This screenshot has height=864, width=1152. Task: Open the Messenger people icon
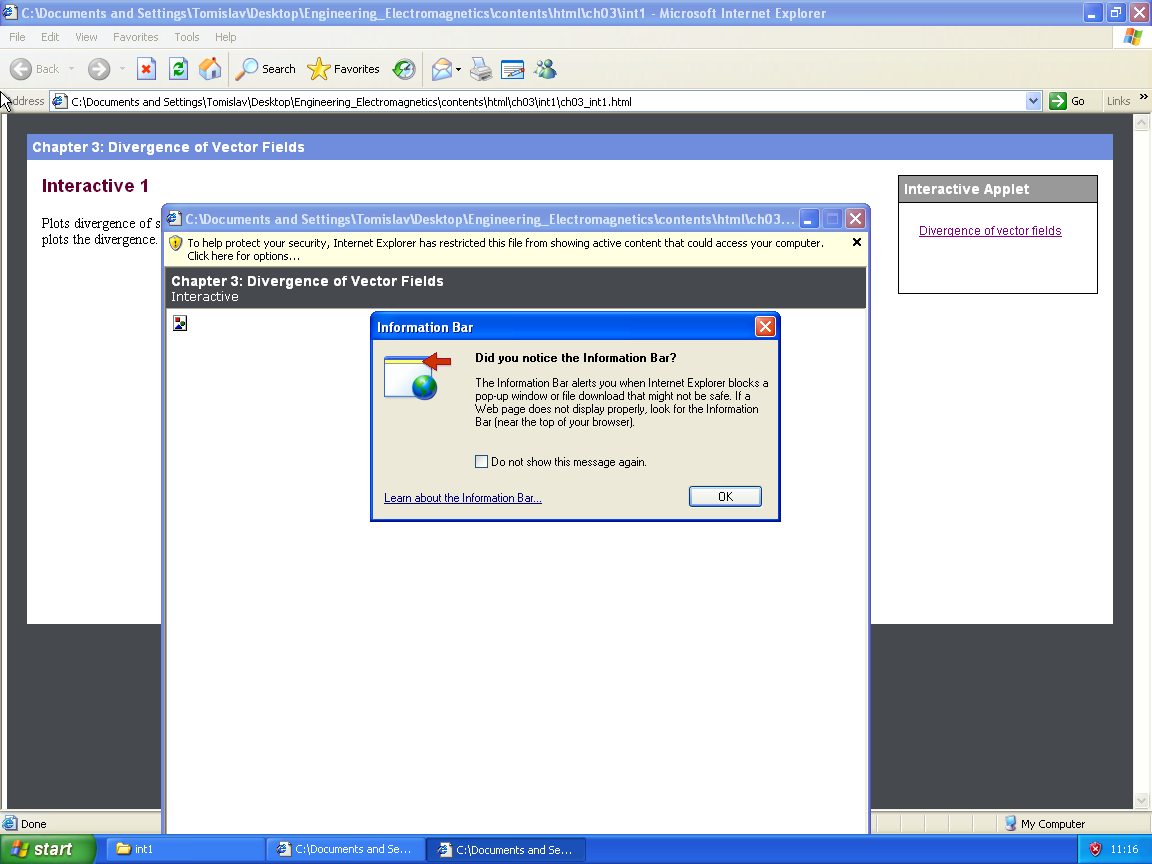pyautogui.click(x=545, y=69)
